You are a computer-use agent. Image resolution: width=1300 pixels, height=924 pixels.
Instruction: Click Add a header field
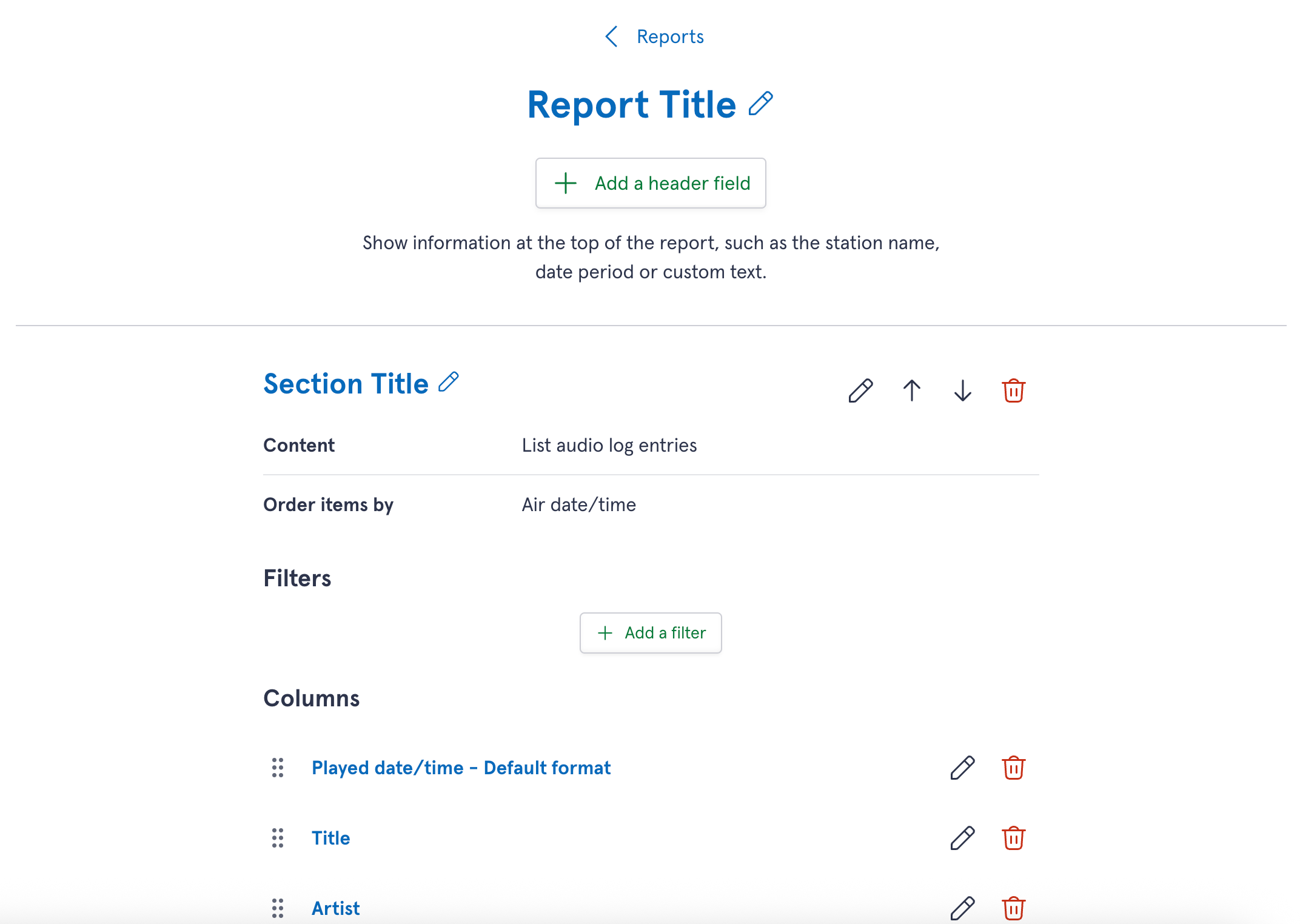pos(651,183)
